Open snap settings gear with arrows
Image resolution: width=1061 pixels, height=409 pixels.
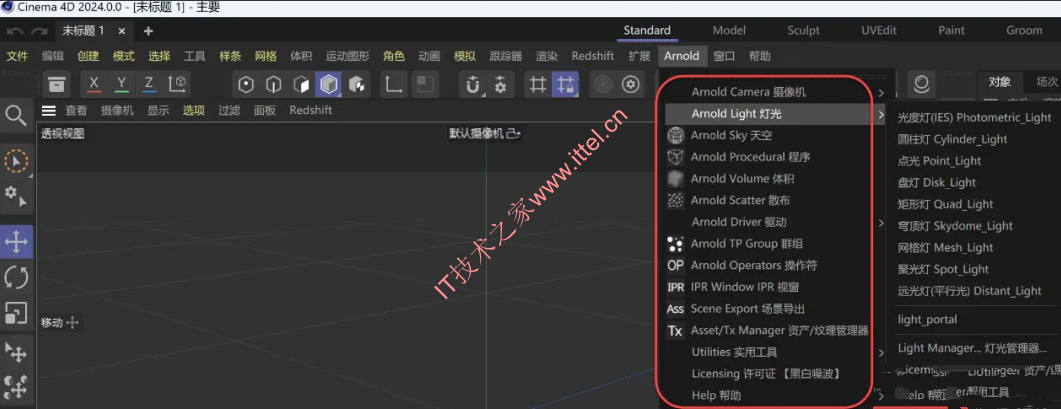[500, 85]
